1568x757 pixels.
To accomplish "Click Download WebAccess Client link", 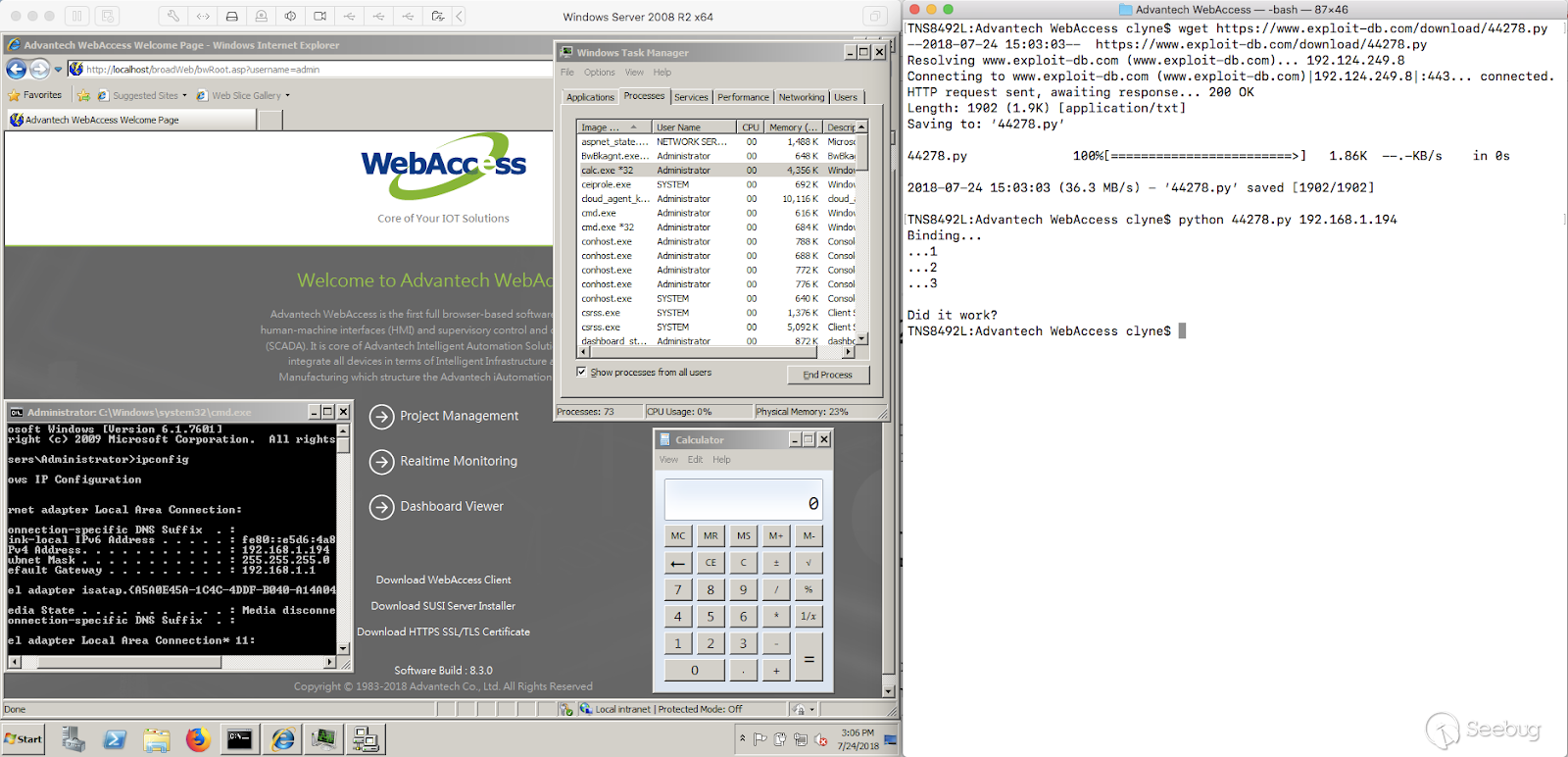I will [x=443, y=580].
